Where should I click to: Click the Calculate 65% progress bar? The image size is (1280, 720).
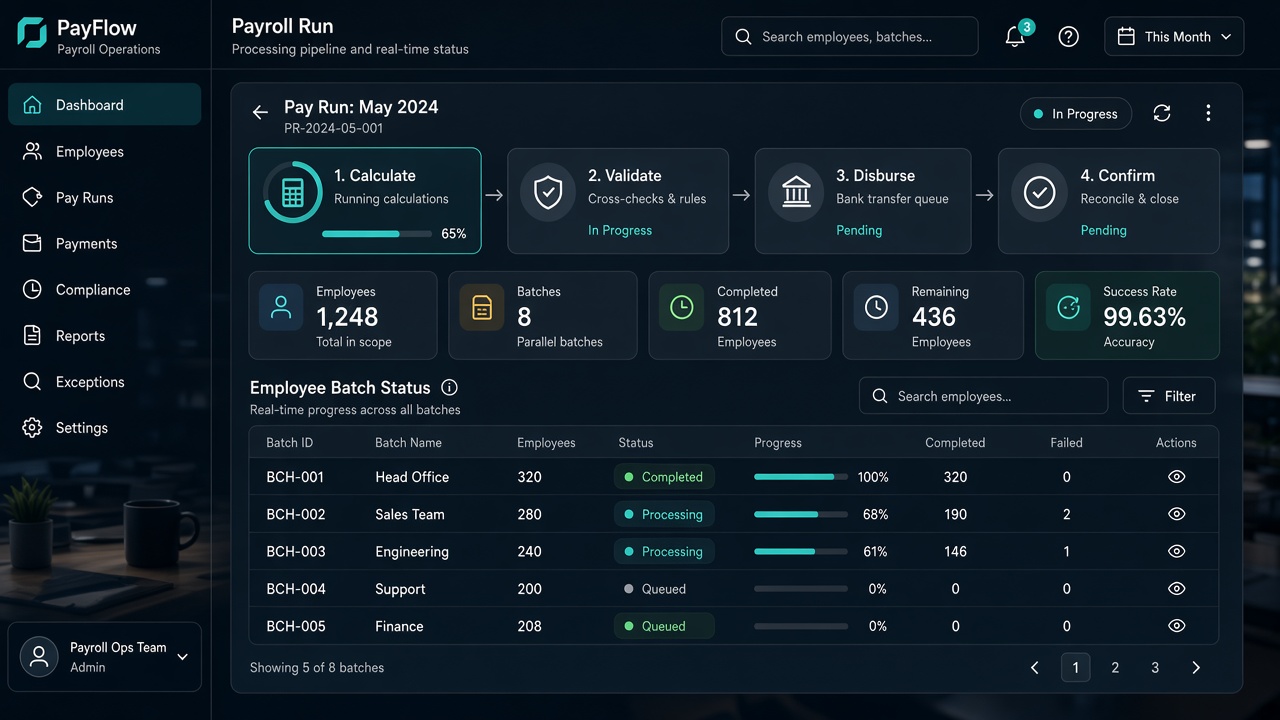click(x=376, y=234)
